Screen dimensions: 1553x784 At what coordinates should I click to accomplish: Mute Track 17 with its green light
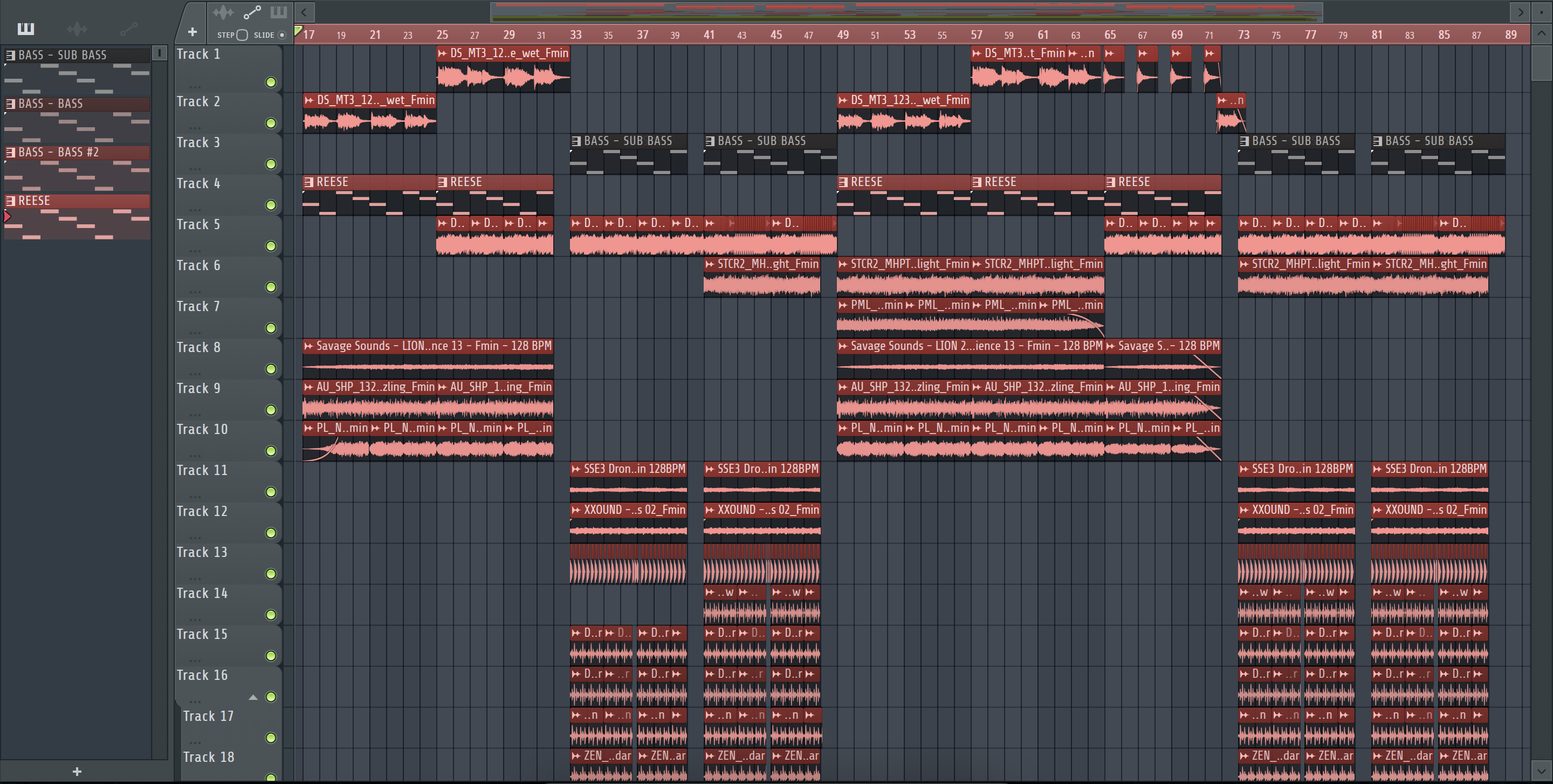pos(271,738)
